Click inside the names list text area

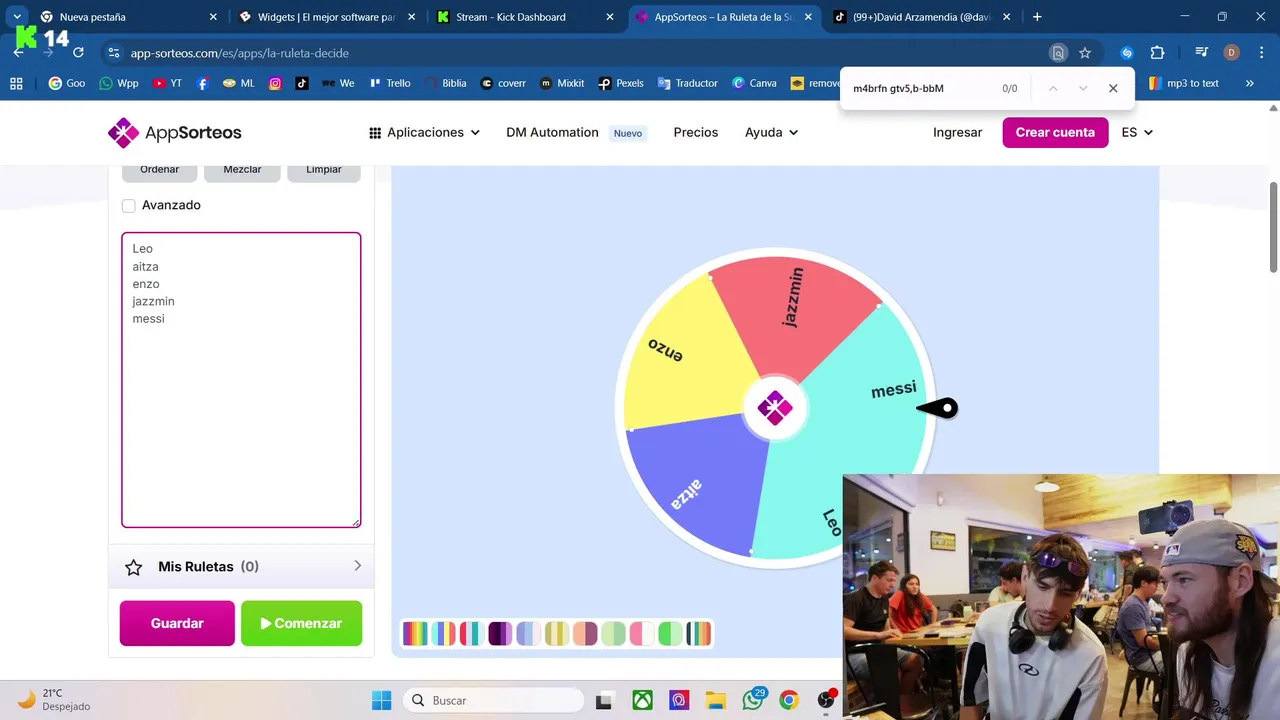241,380
